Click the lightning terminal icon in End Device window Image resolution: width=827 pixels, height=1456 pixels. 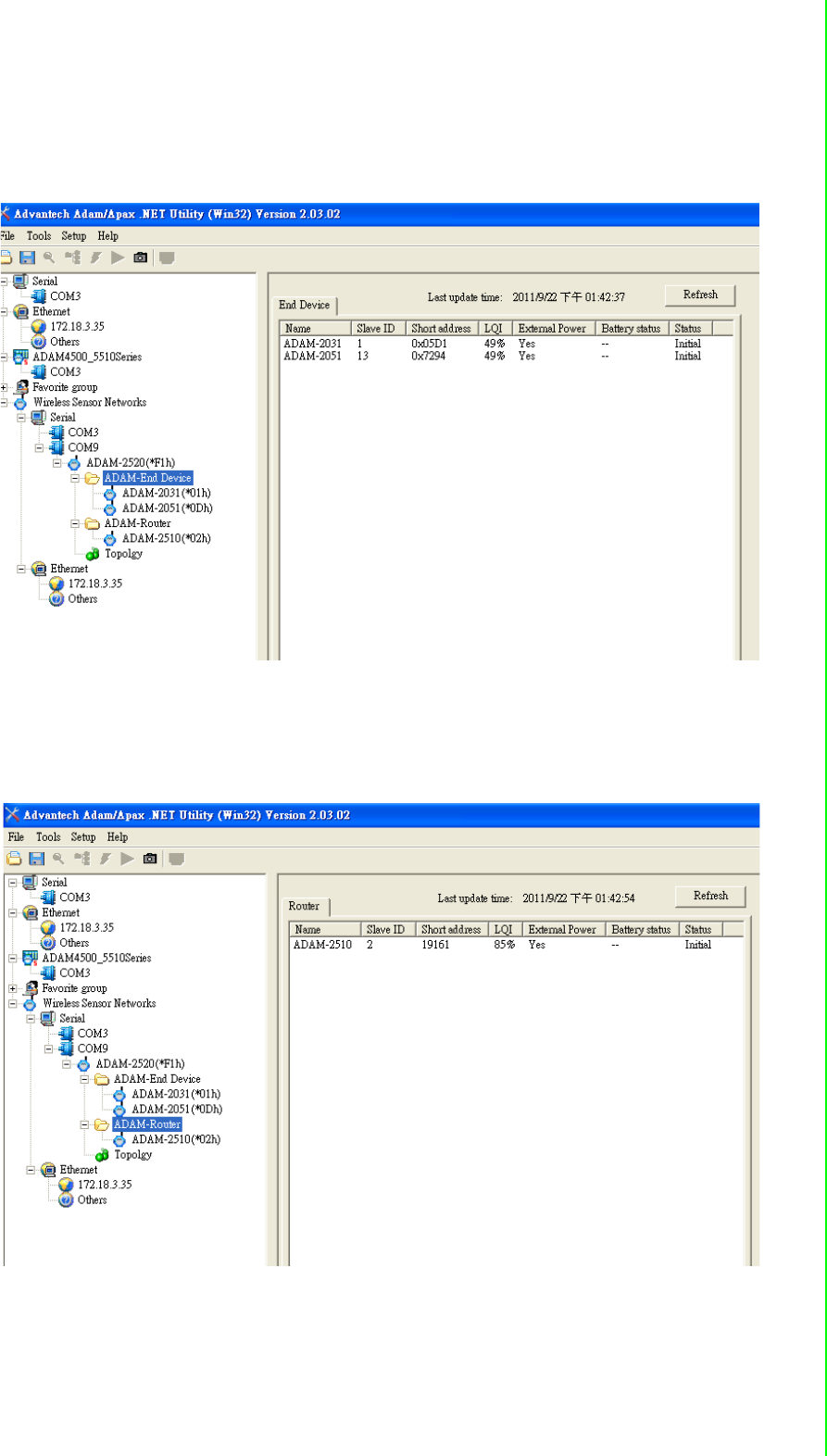95,257
